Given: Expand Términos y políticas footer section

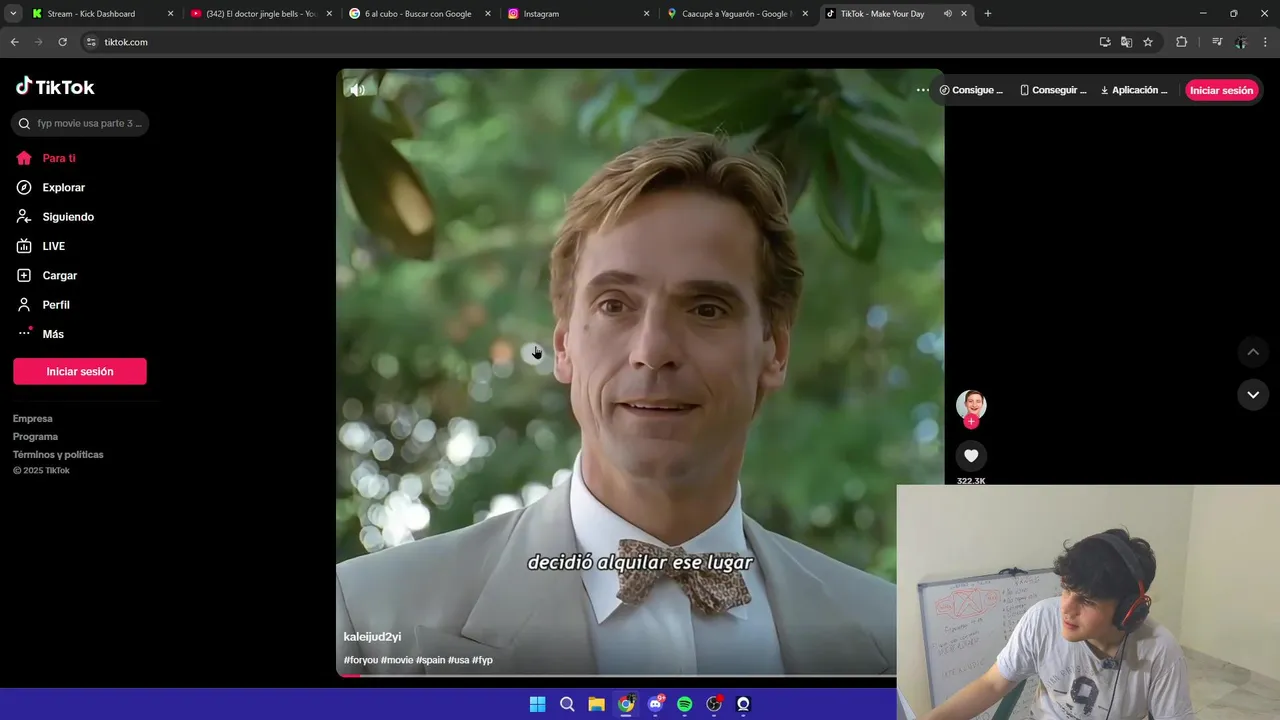Looking at the screenshot, I should [x=58, y=455].
